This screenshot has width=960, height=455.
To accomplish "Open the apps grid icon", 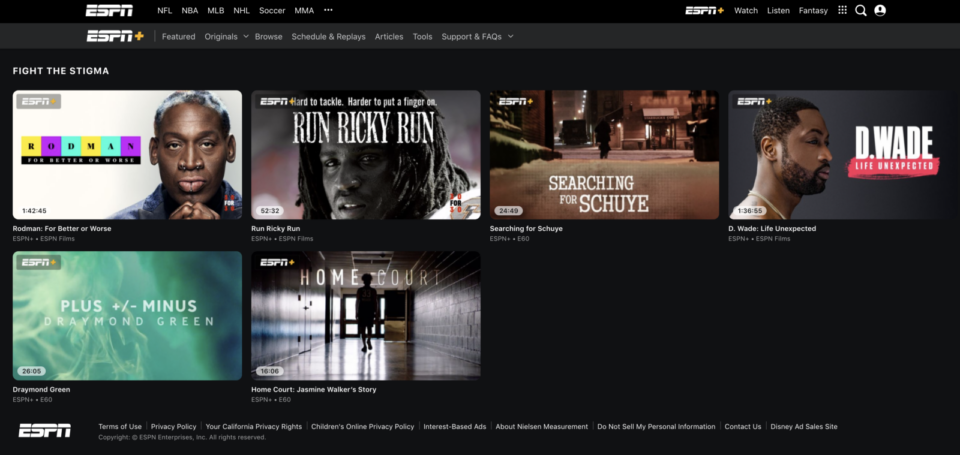I will coord(842,10).
